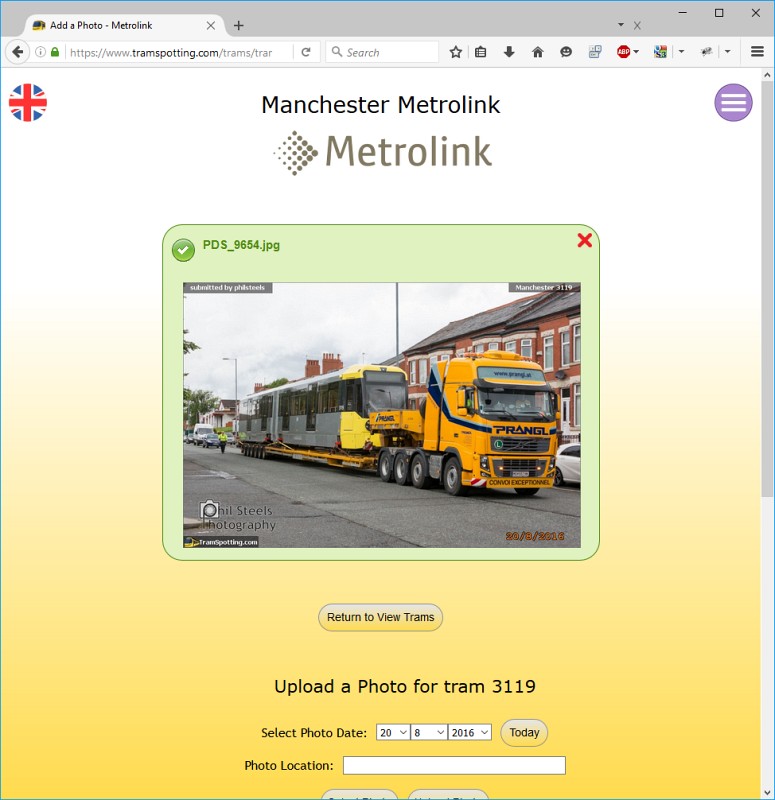This screenshot has height=800, width=775.
Task: Open the bookmarks list icon
Action: click(481, 52)
